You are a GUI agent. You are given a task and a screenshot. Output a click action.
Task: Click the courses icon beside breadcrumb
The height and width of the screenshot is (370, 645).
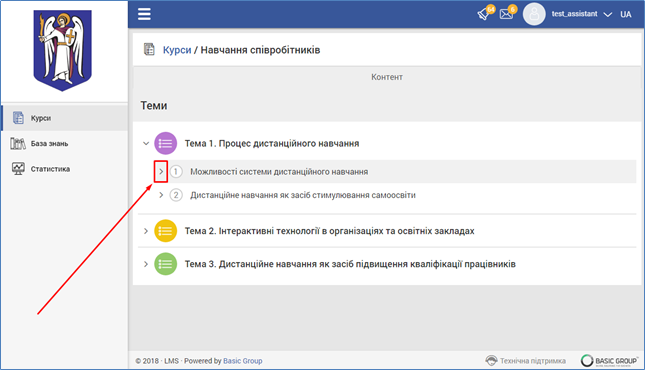coord(149,49)
